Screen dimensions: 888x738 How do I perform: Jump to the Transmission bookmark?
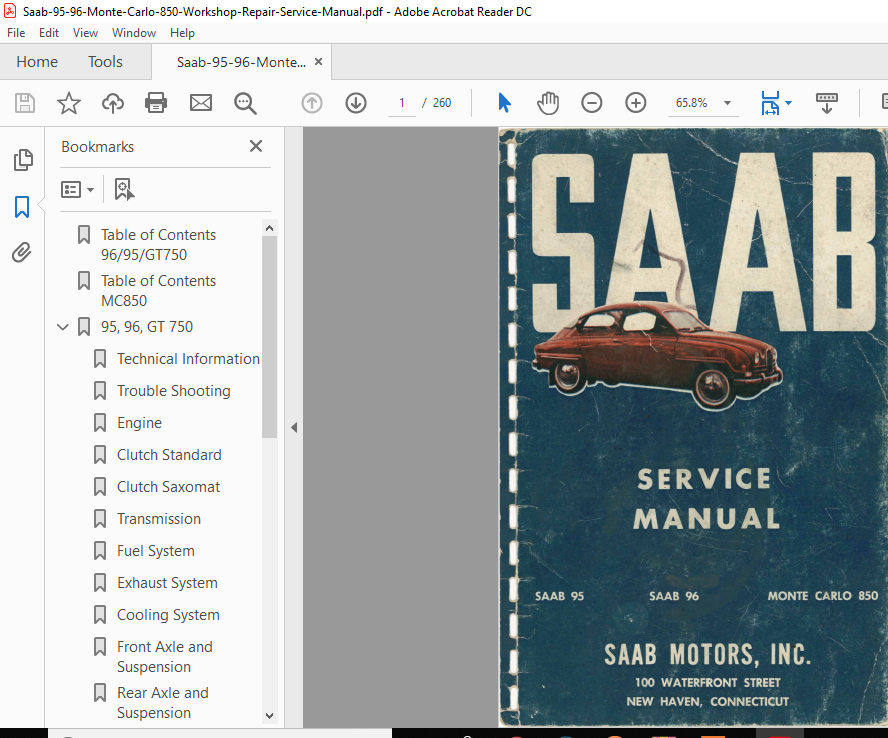coord(159,519)
